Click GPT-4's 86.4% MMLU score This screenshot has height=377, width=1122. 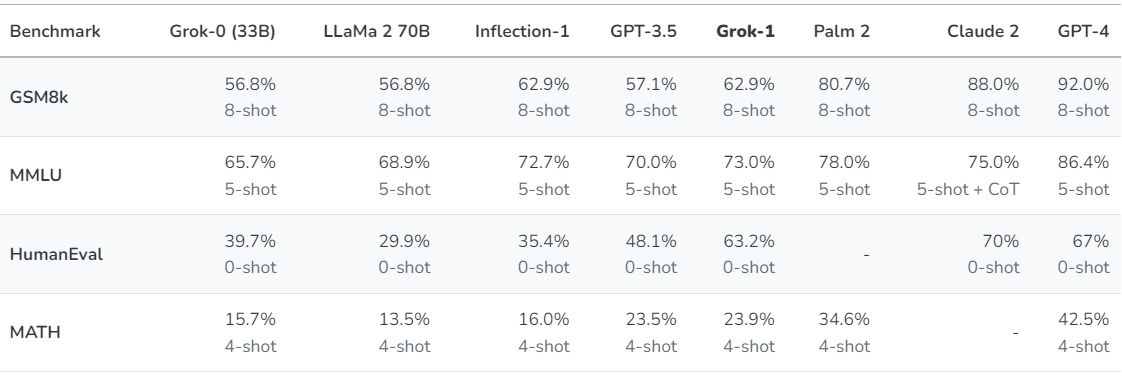1083,162
